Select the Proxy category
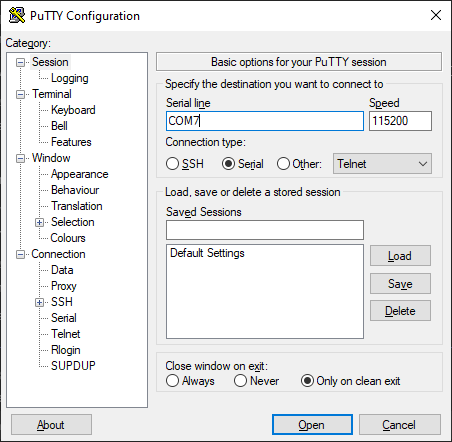 (x=64, y=286)
